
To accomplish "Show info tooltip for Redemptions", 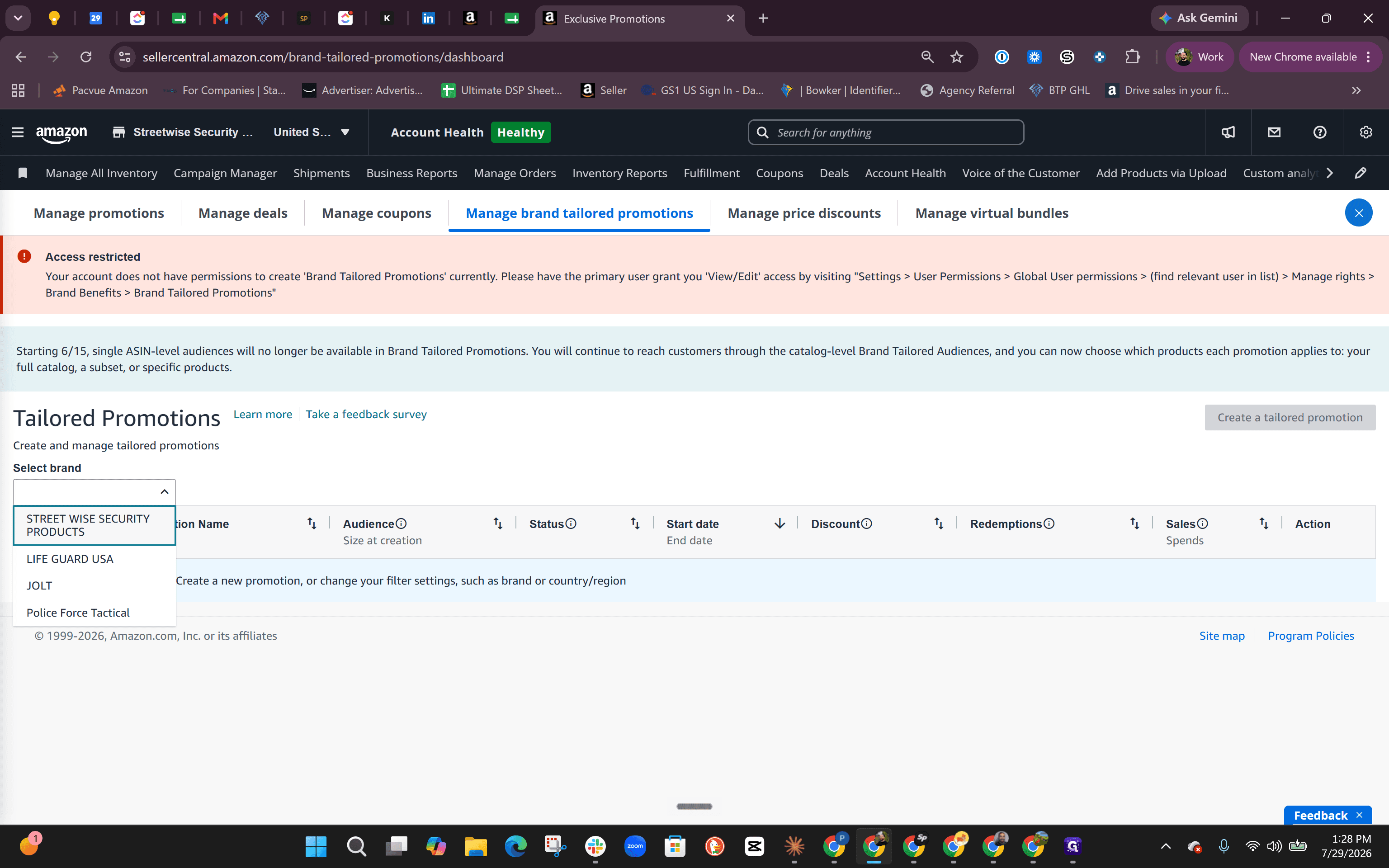I will pyautogui.click(x=1049, y=524).
